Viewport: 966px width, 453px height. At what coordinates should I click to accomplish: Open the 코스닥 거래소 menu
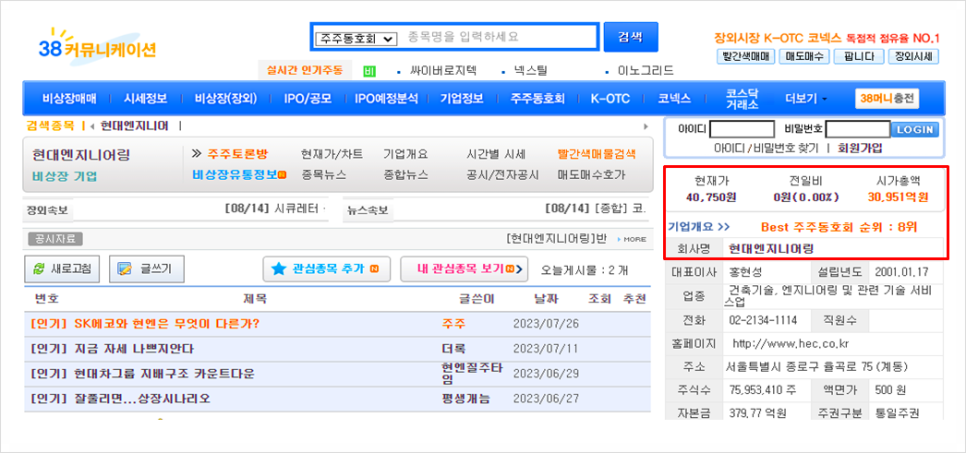tap(742, 99)
